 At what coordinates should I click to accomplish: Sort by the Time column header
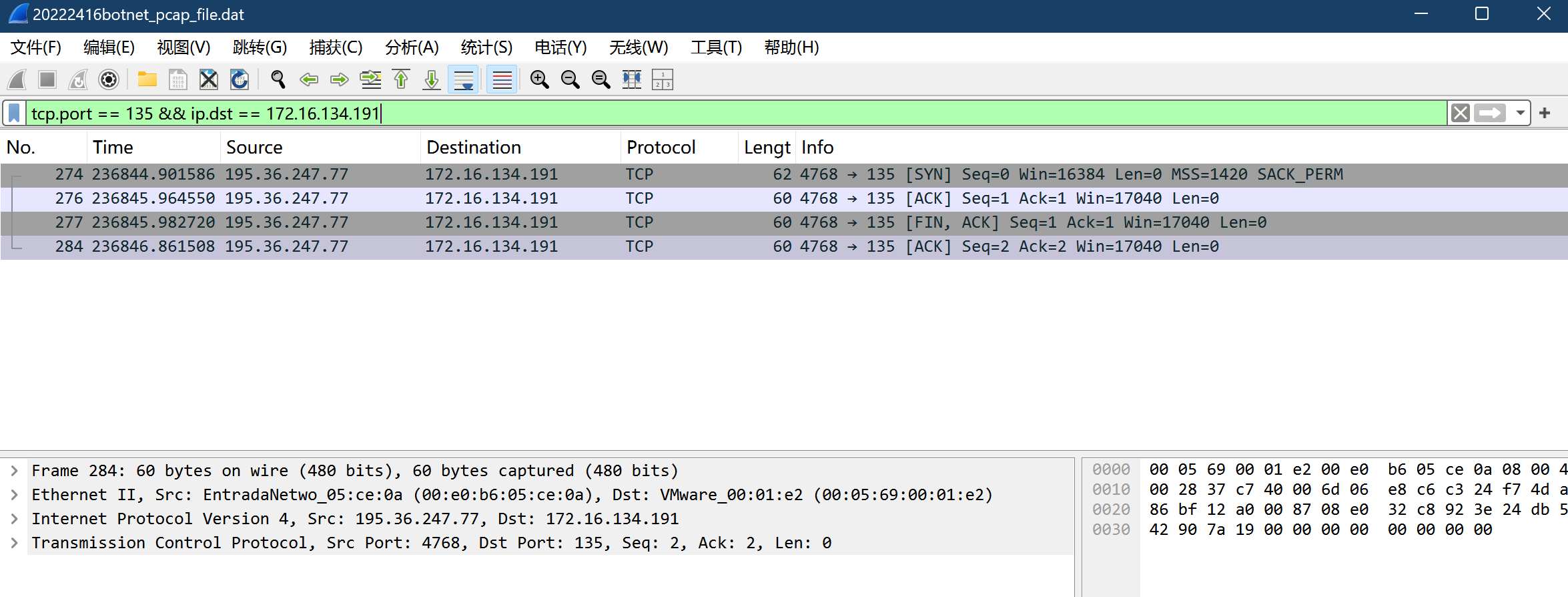pyautogui.click(x=153, y=147)
